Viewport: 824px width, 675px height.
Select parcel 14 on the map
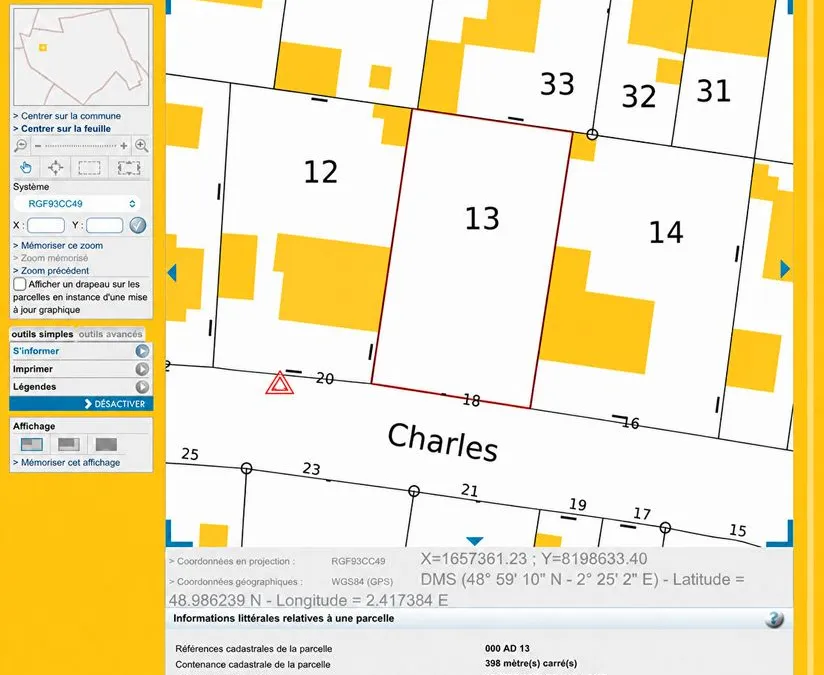click(666, 232)
